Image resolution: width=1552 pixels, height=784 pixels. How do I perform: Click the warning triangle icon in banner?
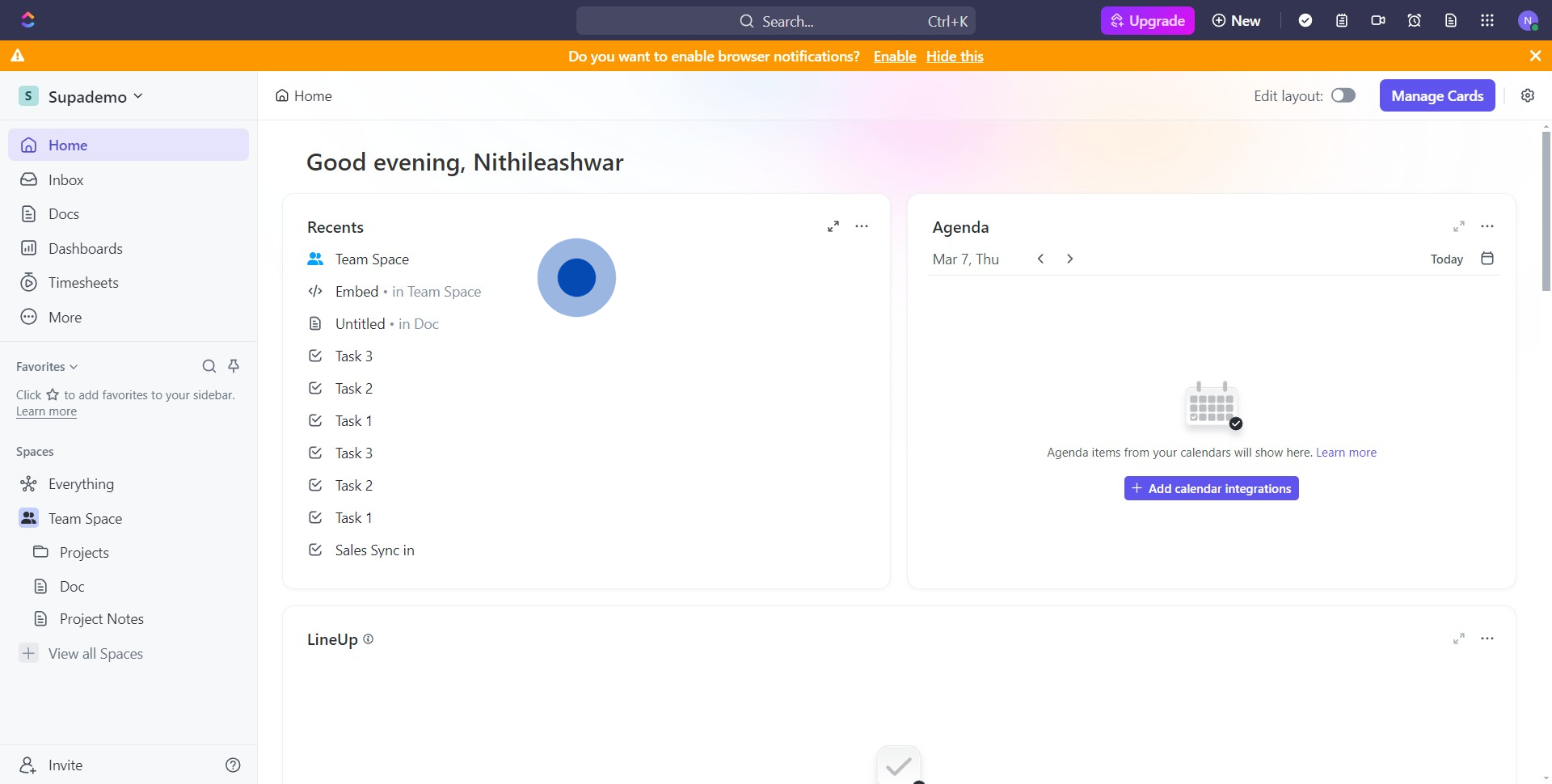(18, 56)
